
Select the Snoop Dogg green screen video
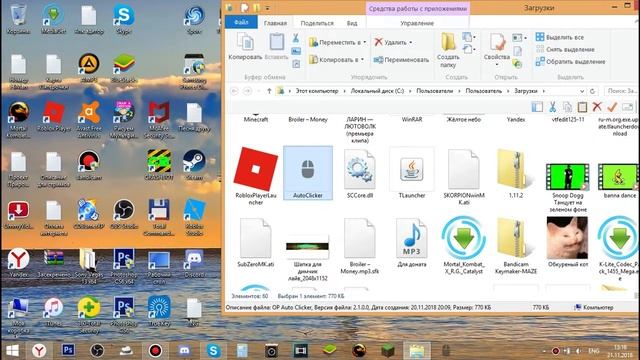(567, 187)
